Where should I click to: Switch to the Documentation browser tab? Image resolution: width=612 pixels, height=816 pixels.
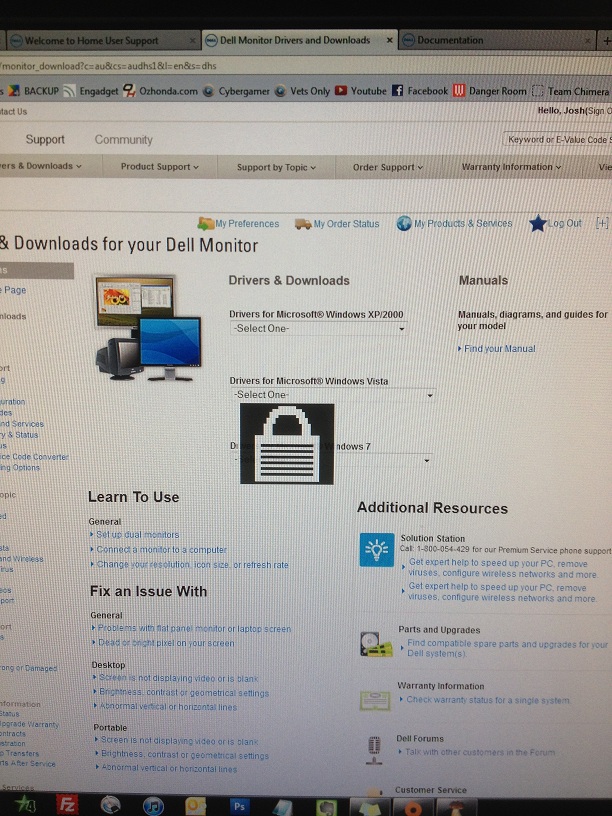[497, 40]
